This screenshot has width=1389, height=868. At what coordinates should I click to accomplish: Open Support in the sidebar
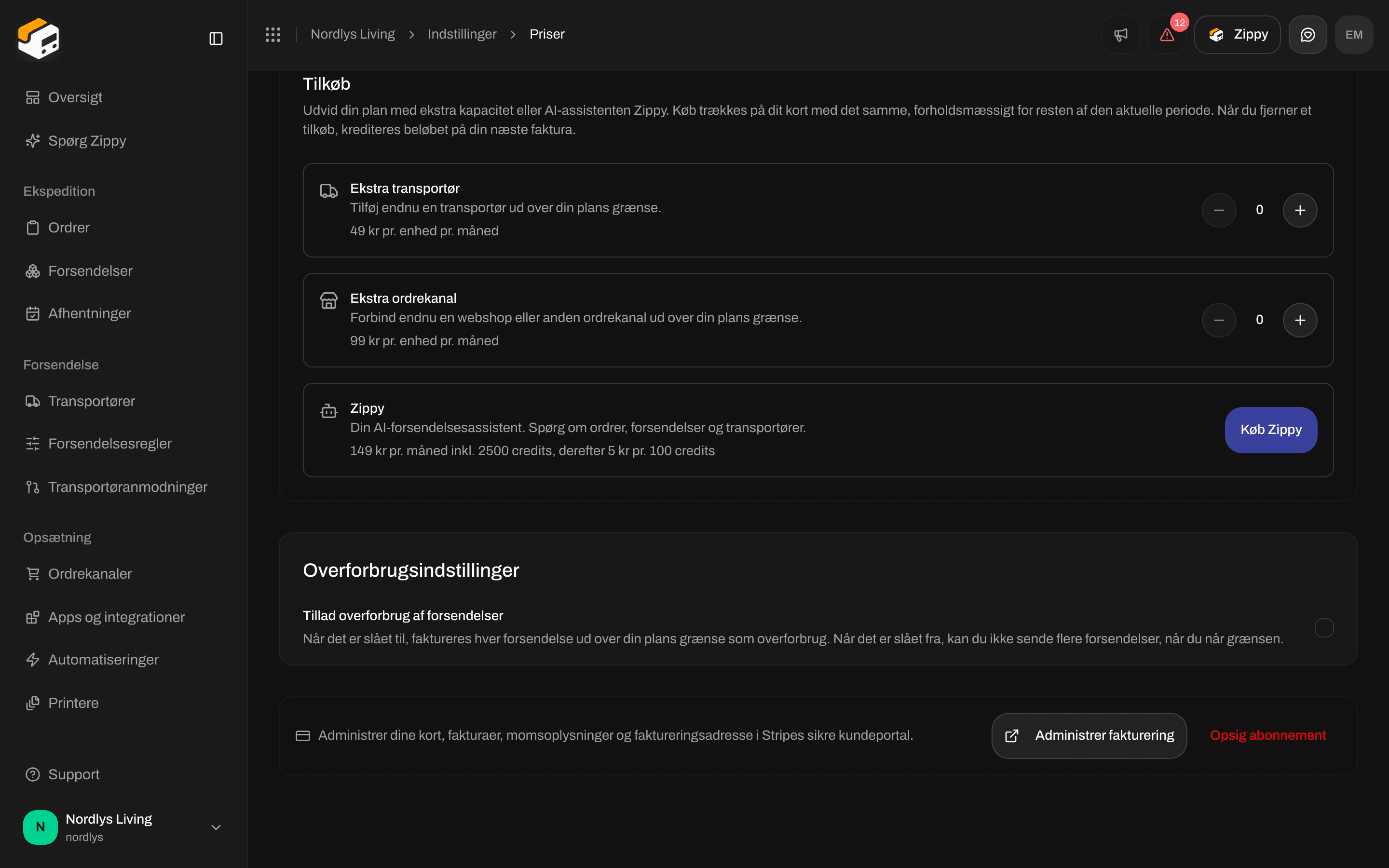[x=123, y=774]
